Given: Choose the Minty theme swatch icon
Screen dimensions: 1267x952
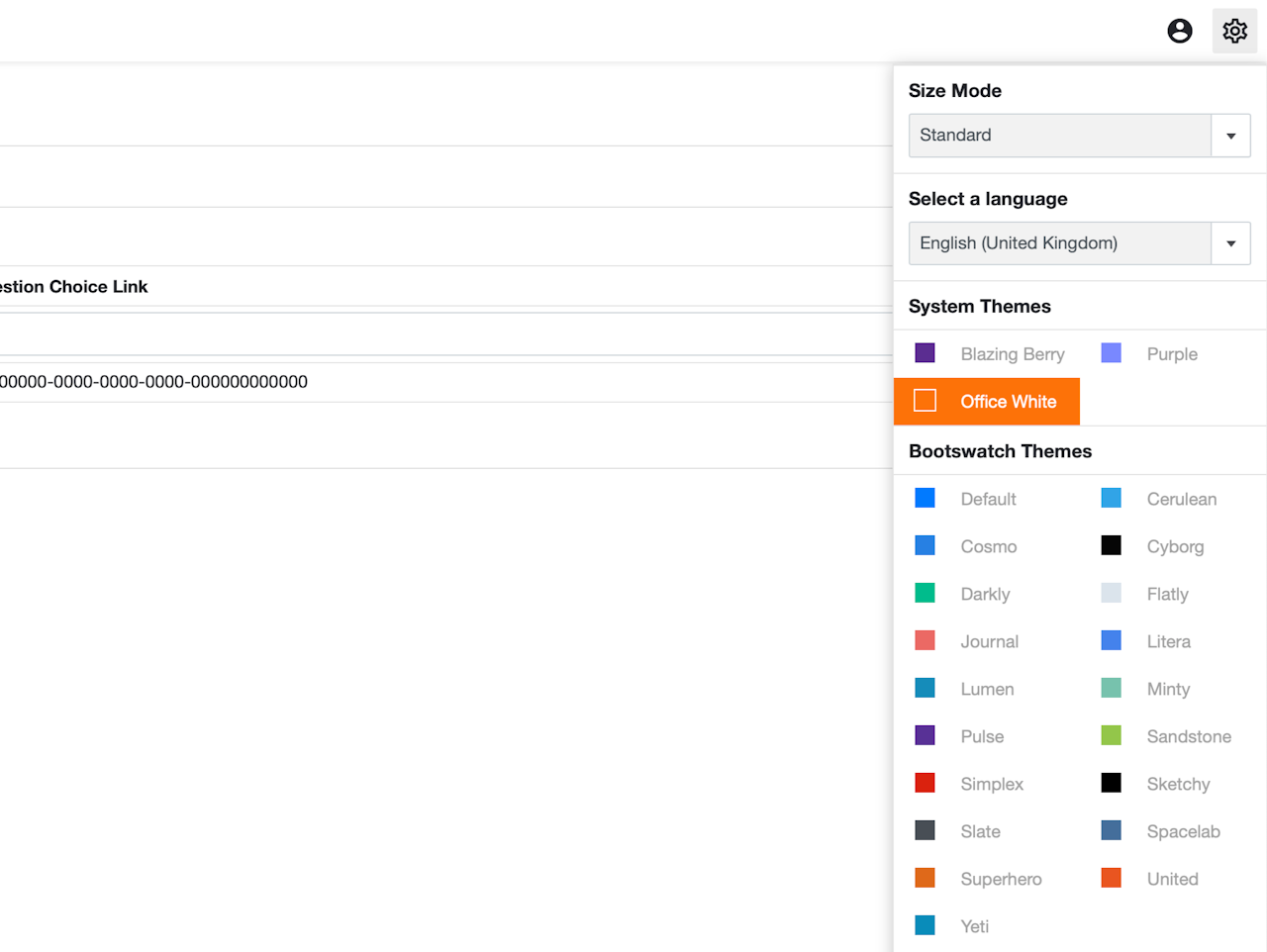Looking at the screenshot, I should 1112,688.
